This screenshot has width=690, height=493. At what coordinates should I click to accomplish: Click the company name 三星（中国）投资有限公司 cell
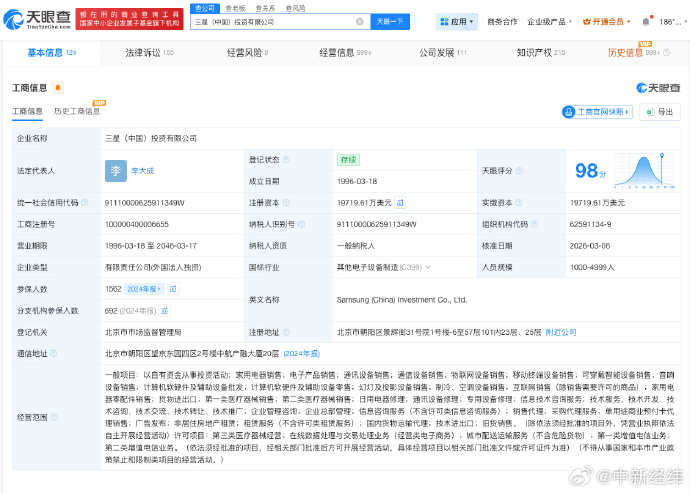pos(150,138)
